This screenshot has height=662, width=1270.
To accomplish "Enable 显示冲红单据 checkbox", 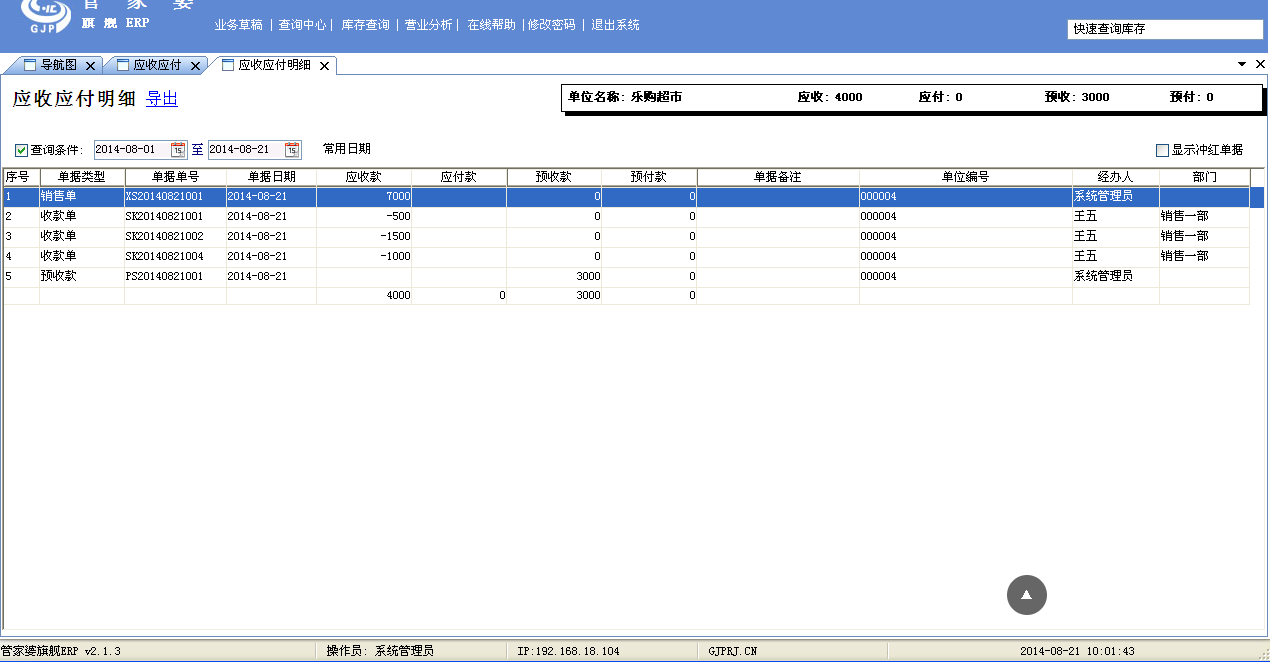I will (x=1162, y=150).
